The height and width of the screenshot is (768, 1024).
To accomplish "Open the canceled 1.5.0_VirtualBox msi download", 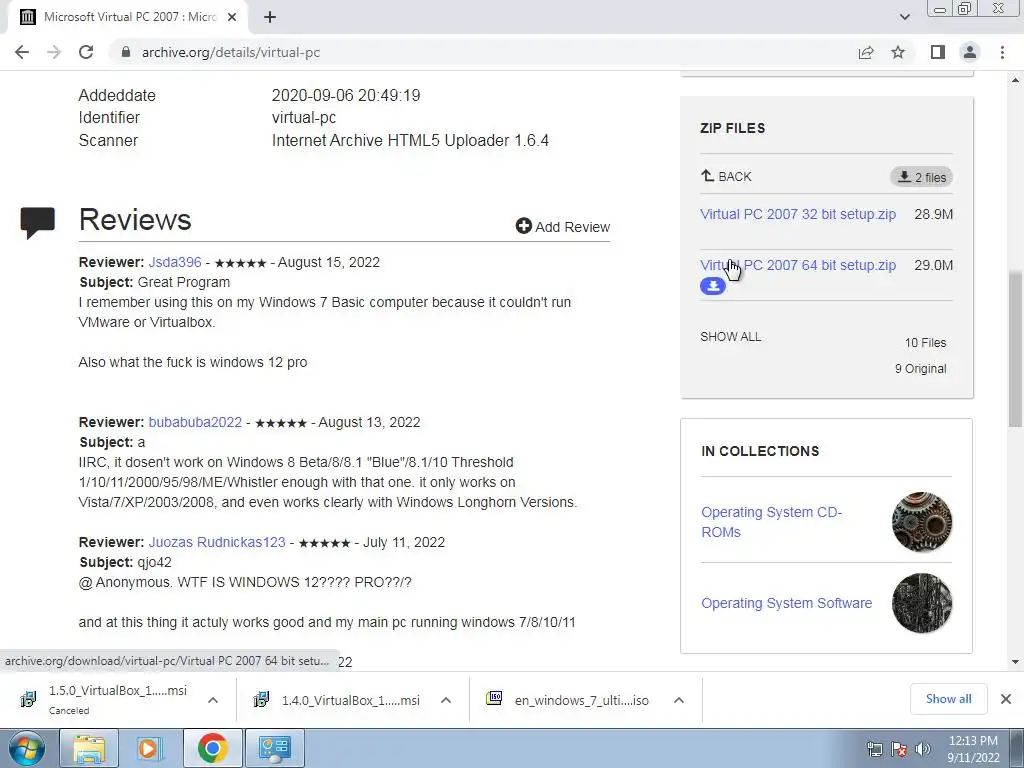I will tap(104, 699).
